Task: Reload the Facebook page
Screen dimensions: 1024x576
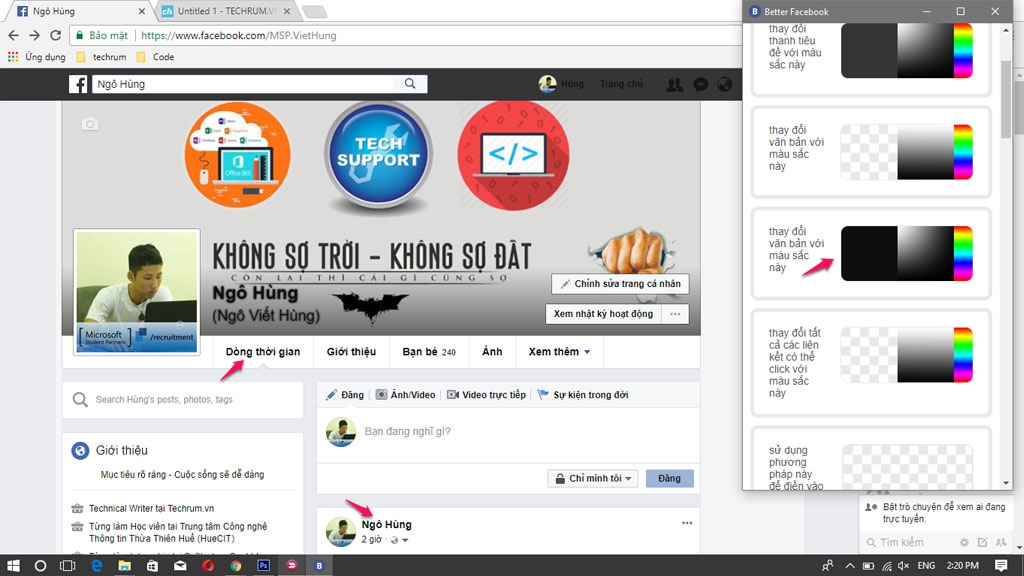Action: coord(56,35)
